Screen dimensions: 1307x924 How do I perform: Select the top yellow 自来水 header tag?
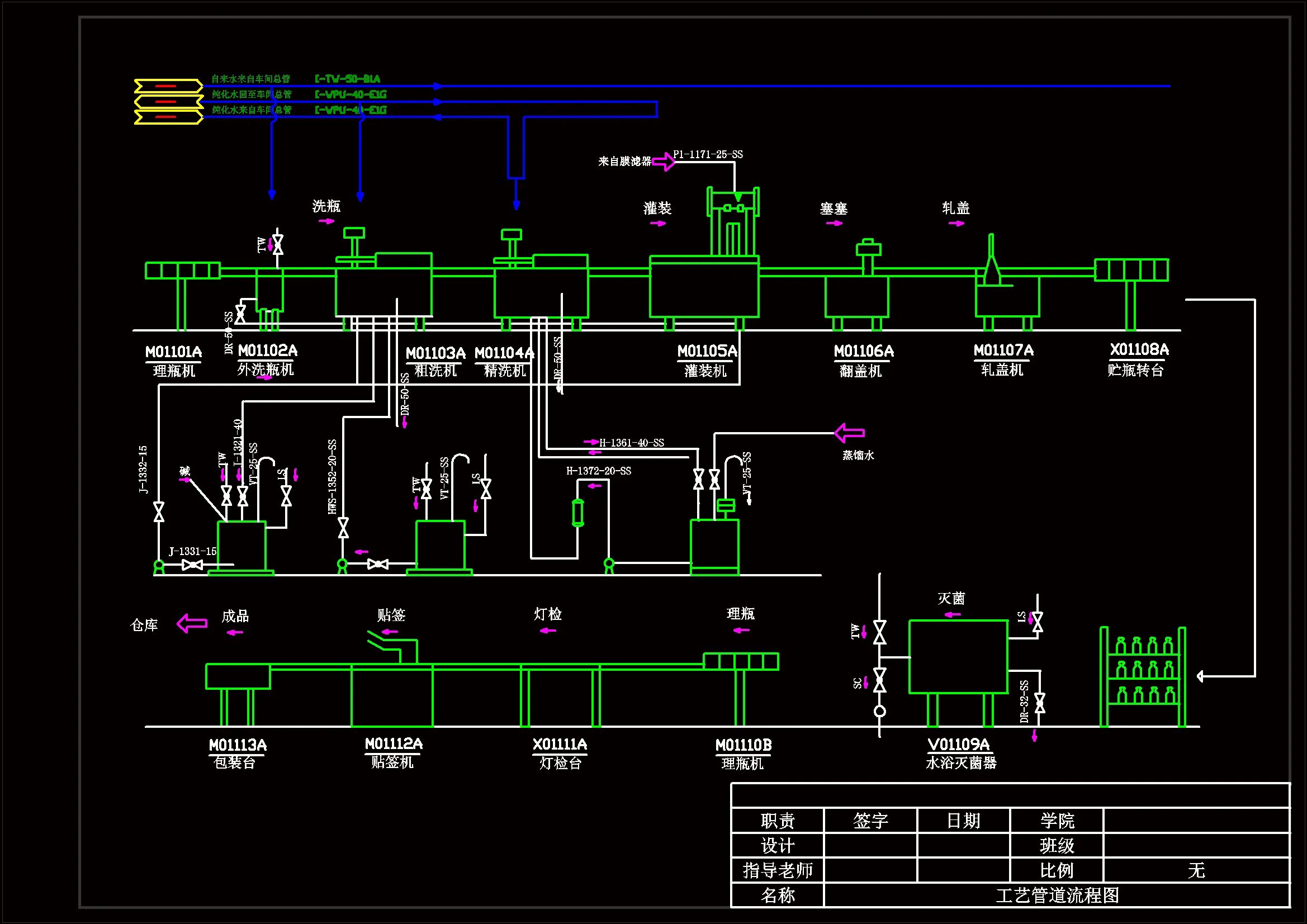coord(167,86)
